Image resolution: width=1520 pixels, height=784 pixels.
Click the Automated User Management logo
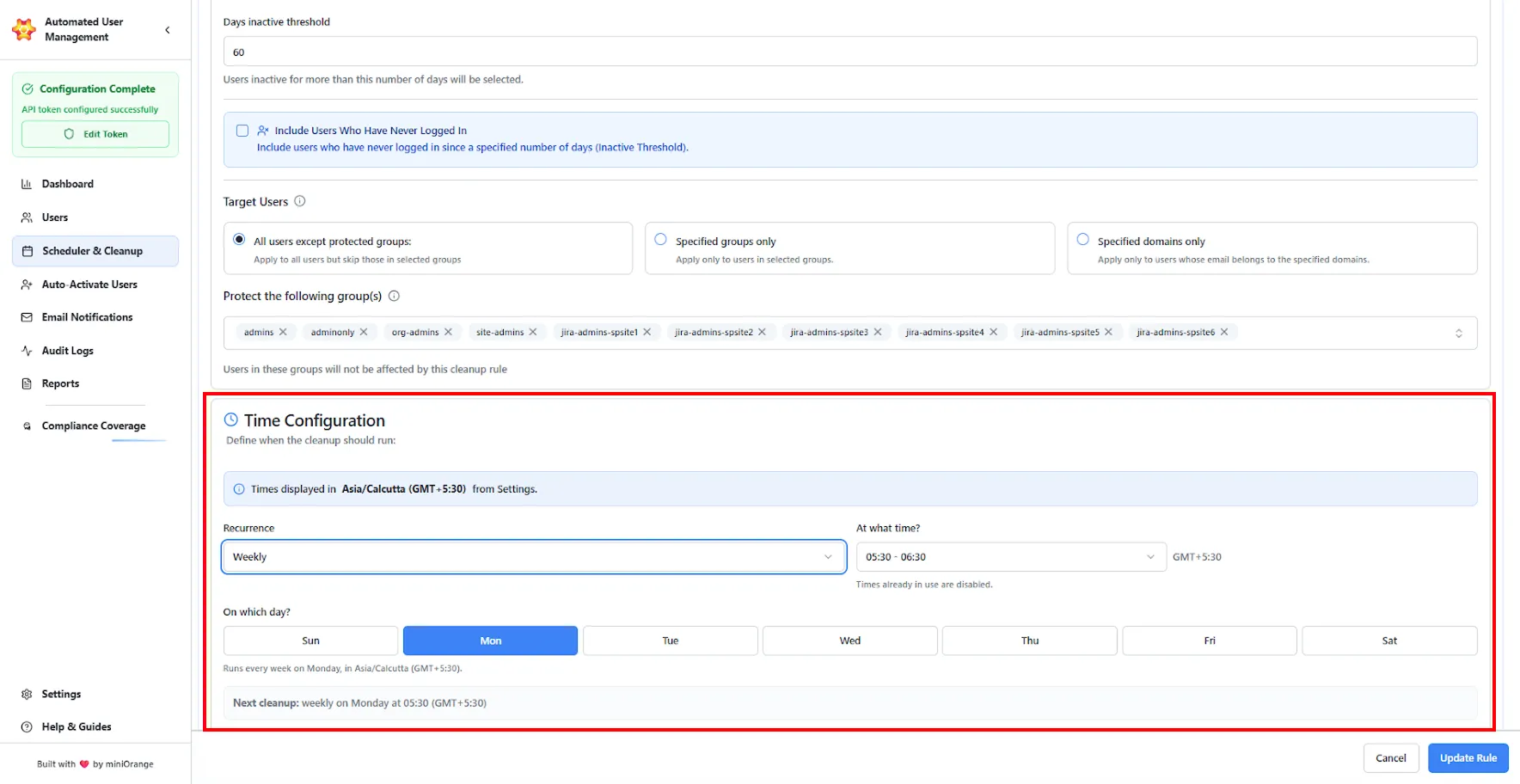tap(24, 29)
